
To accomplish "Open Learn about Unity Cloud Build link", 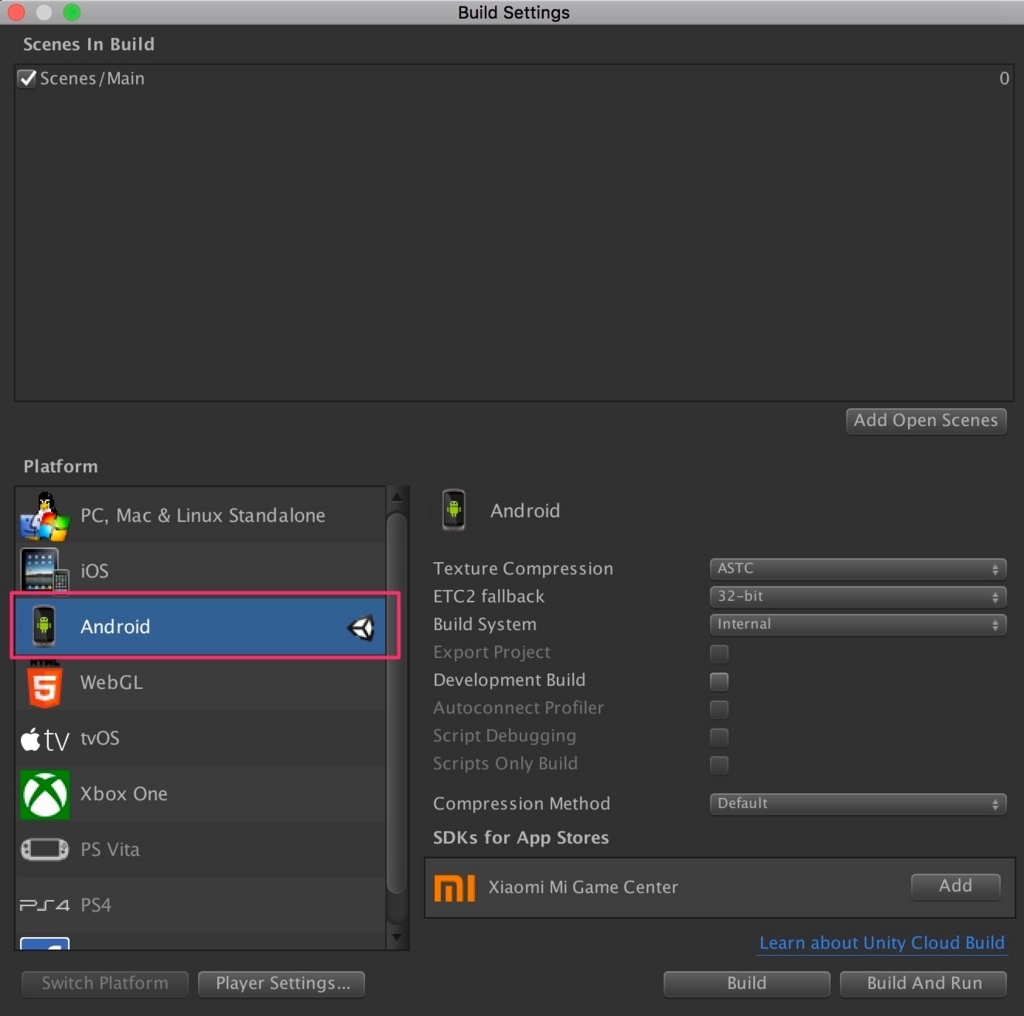I will click(882, 943).
